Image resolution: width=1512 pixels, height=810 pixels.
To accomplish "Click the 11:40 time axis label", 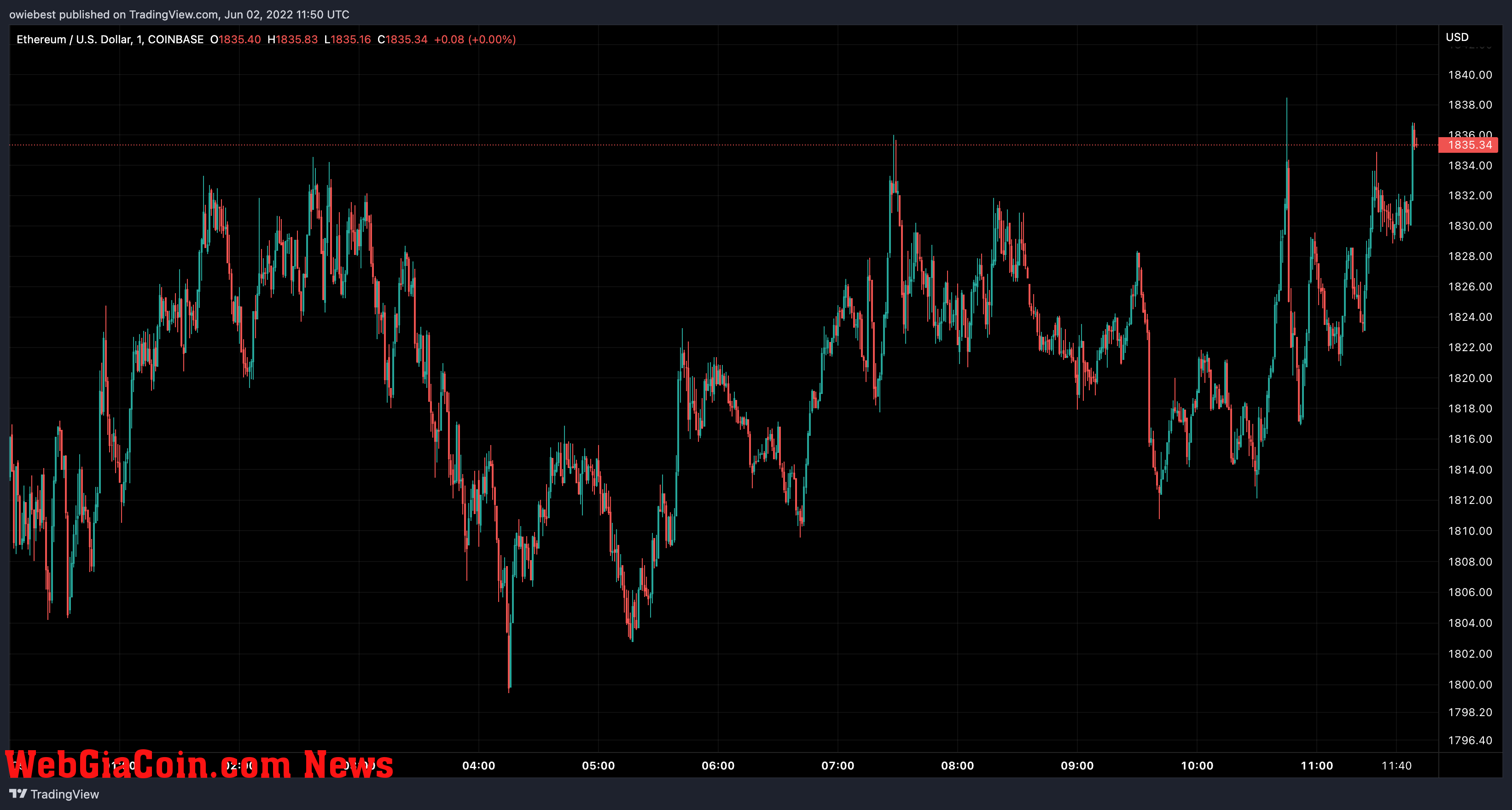I will [1396, 765].
